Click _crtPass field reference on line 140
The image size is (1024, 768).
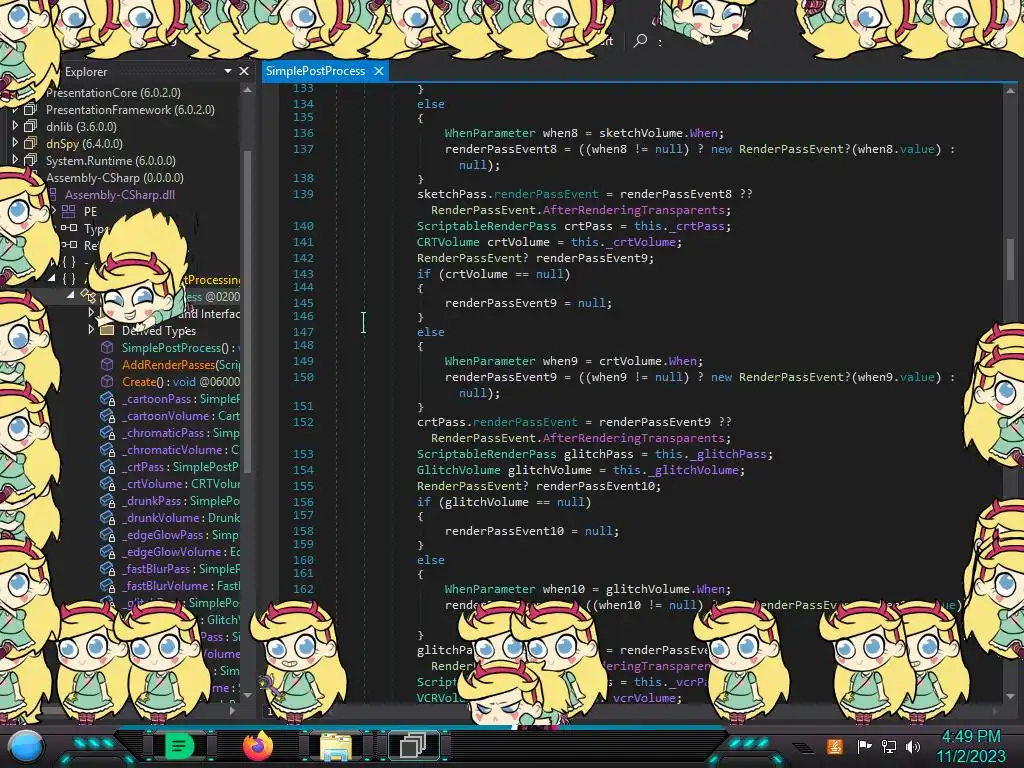tap(697, 226)
